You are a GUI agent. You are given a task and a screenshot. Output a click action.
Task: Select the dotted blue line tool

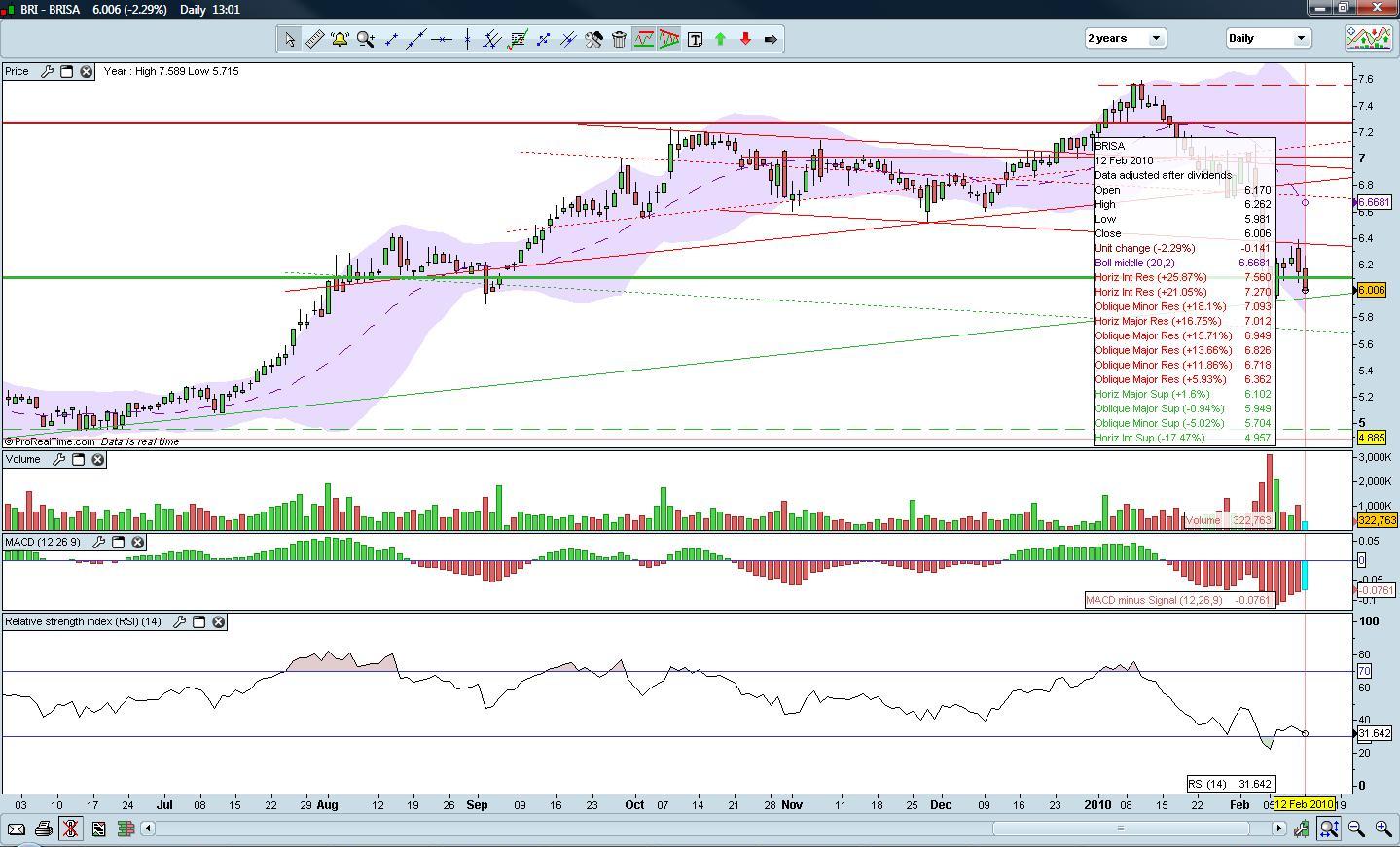(543, 39)
